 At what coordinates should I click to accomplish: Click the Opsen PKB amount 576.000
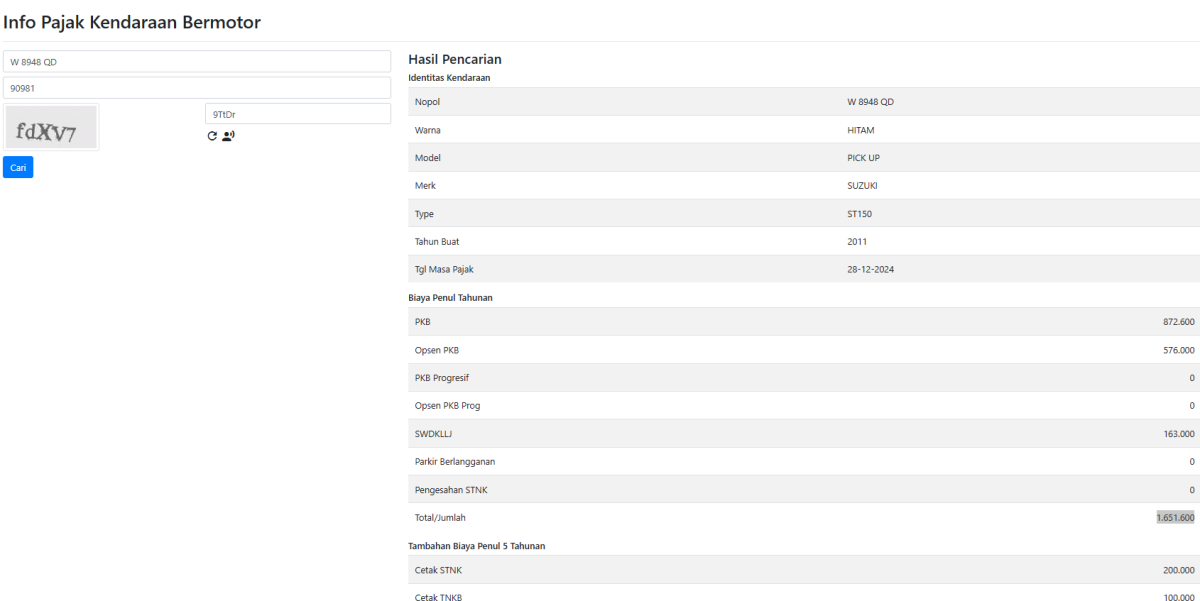pos(1179,350)
